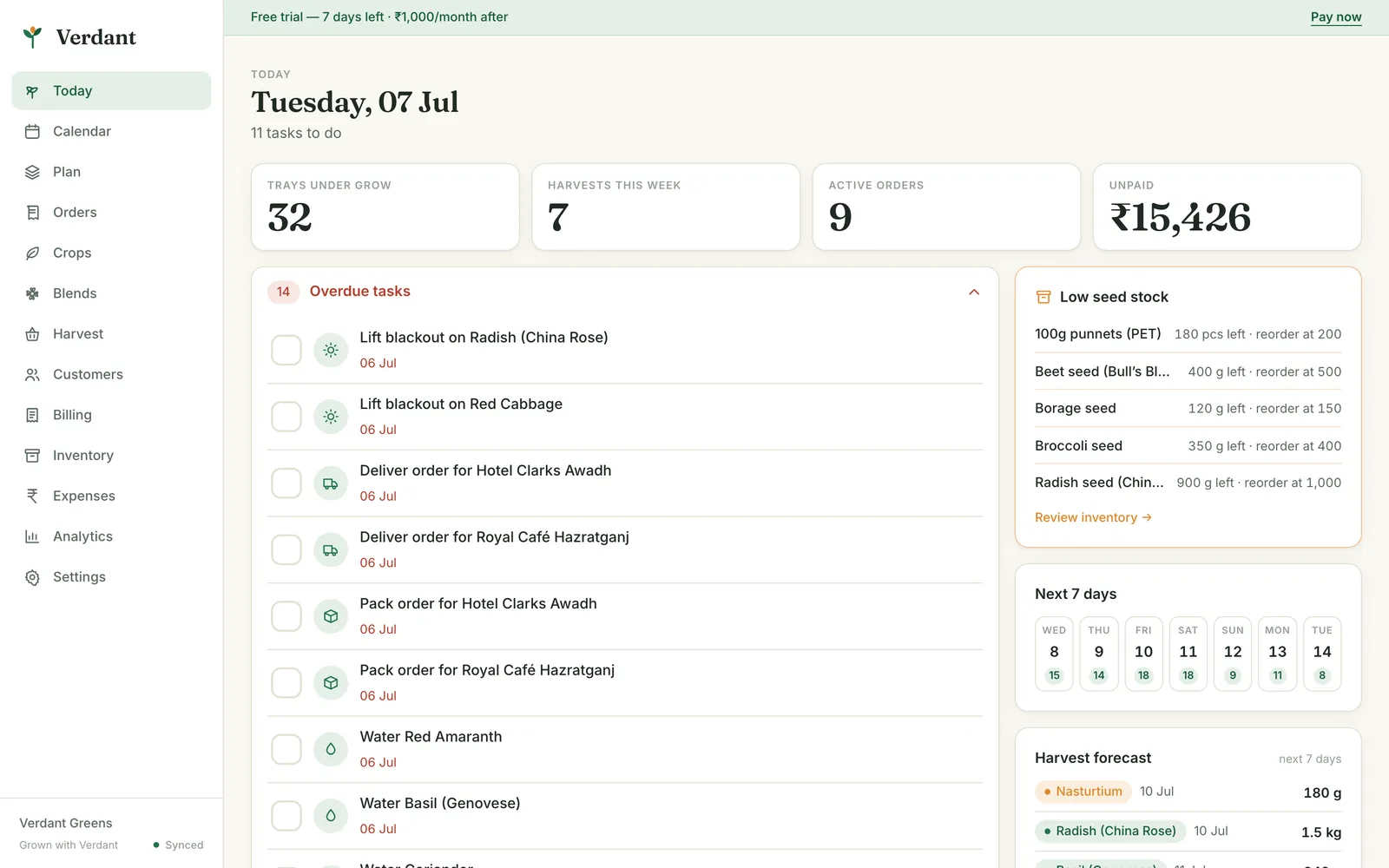Select Sun 12 in Next 7 days

point(1233,654)
